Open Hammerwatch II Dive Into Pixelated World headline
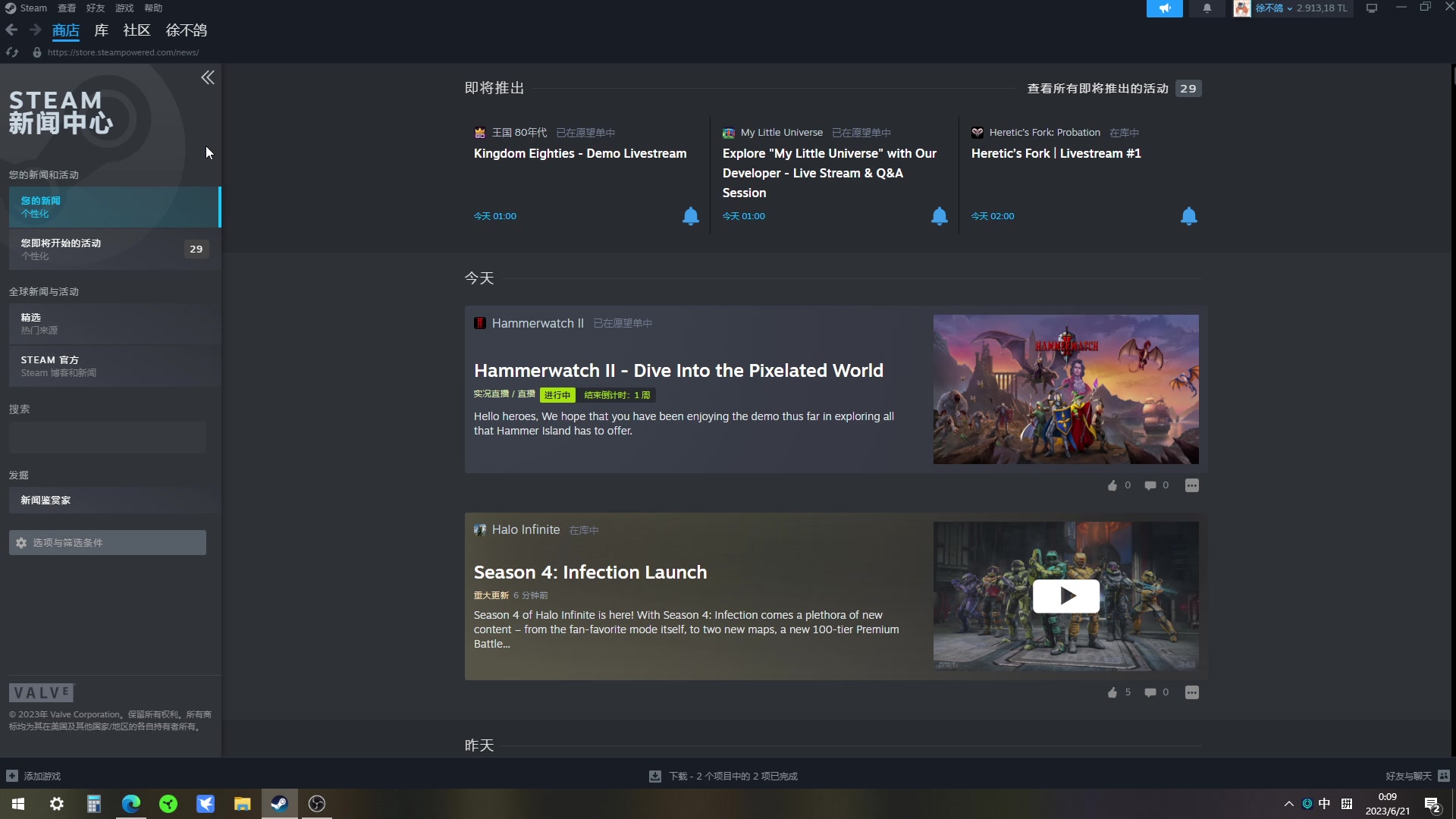The image size is (1456, 819). (679, 371)
